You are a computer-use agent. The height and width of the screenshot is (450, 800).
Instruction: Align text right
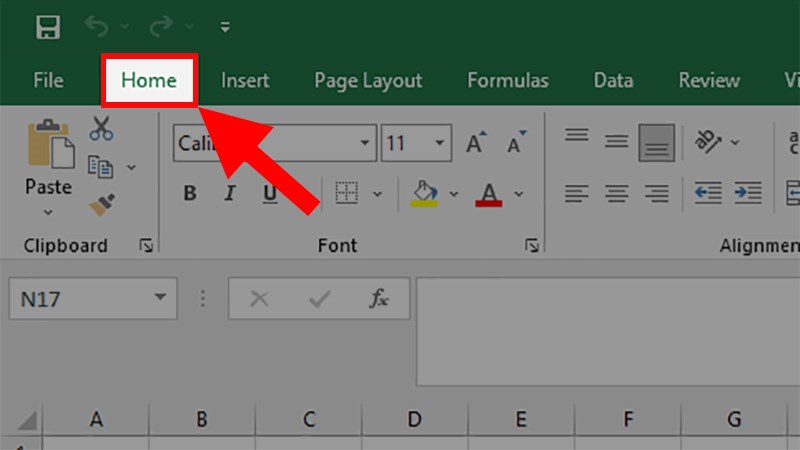(x=656, y=193)
